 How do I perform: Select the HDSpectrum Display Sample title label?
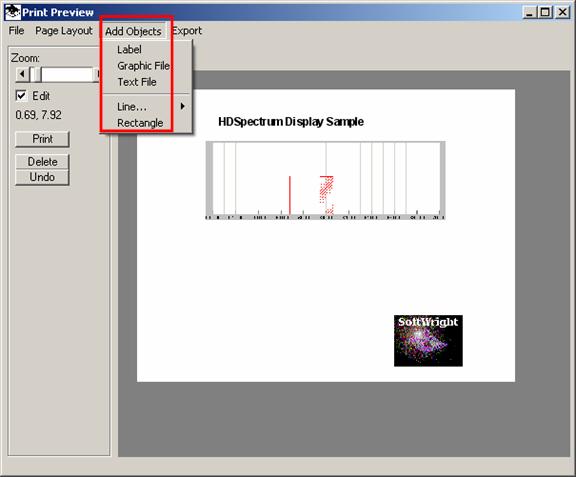[291, 122]
